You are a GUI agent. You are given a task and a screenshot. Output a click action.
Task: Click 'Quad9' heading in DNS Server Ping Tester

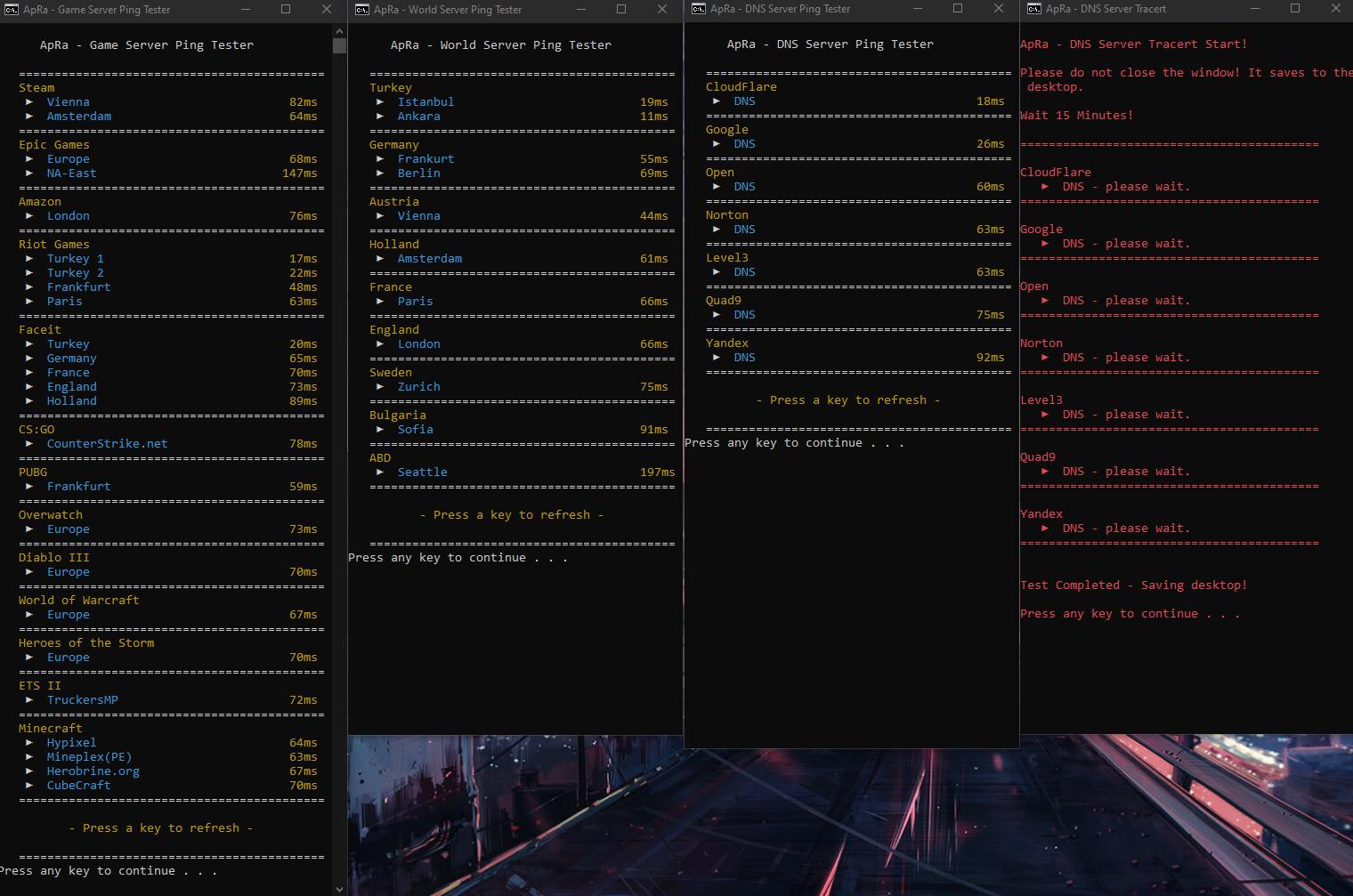tap(724, 301)
